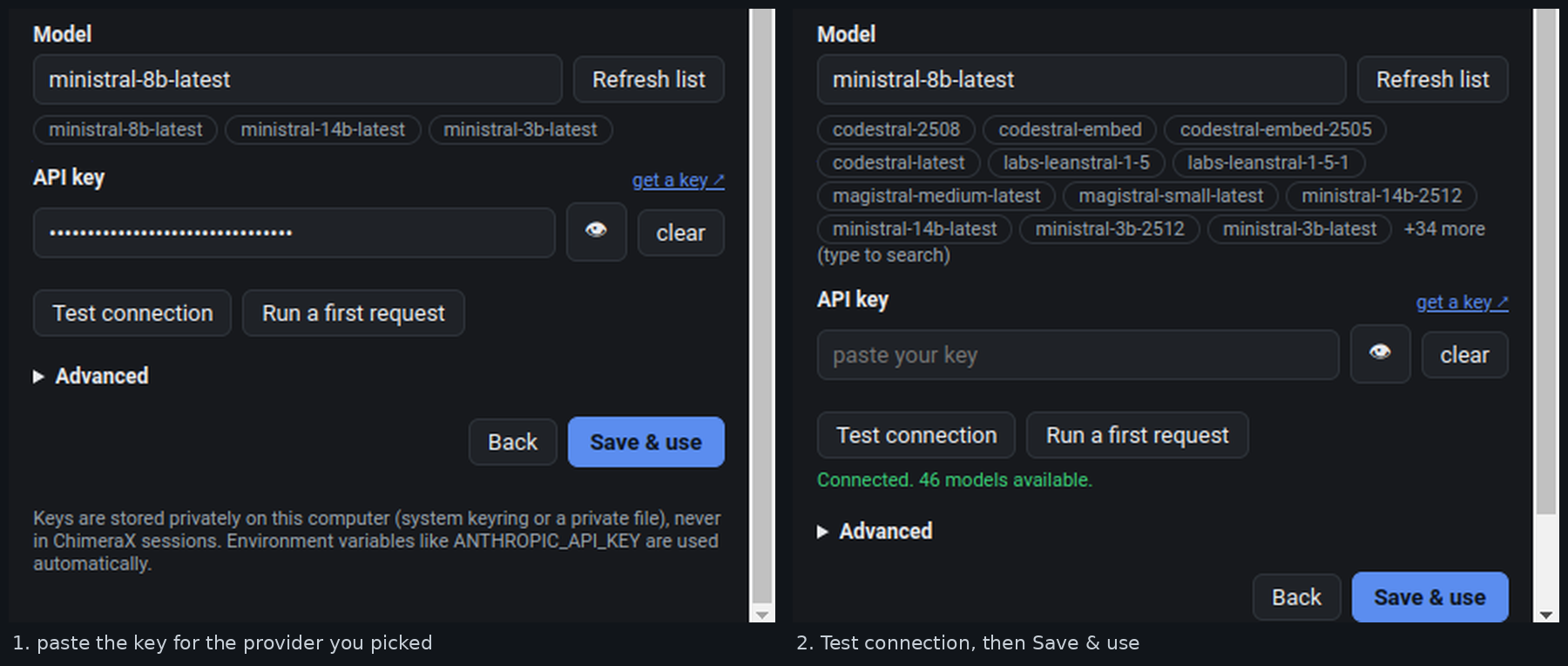
Task: Pick ministral-14b-latest chip in left panel
Action: coord(323,130)
